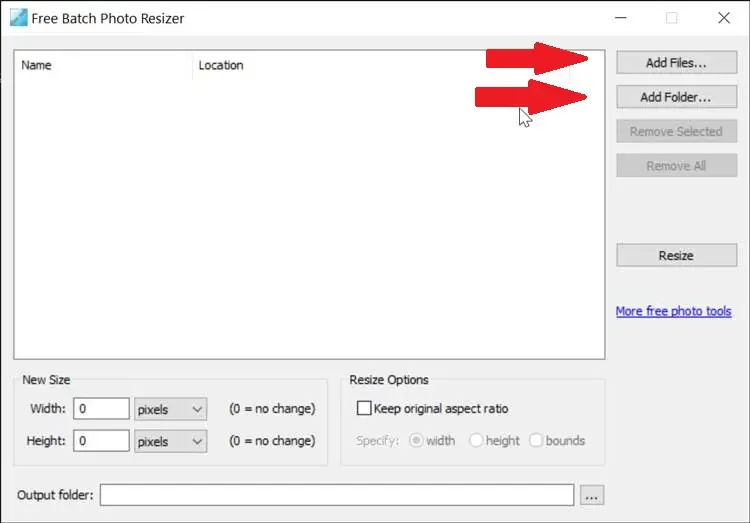Open the More free photo tools link
The height and width of the screenshot is (523, 750).
[x=673, y=311]
